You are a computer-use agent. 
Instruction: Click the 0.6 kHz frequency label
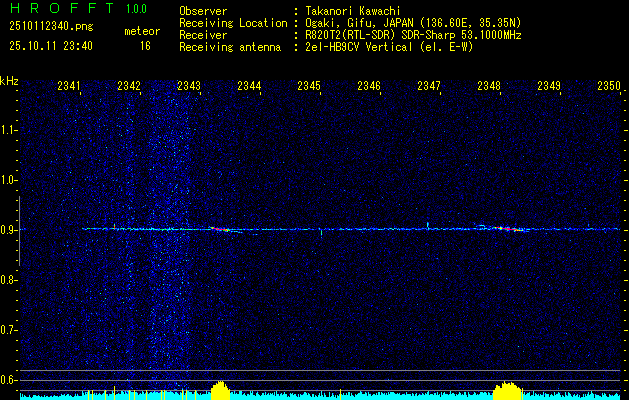(8, 380)
